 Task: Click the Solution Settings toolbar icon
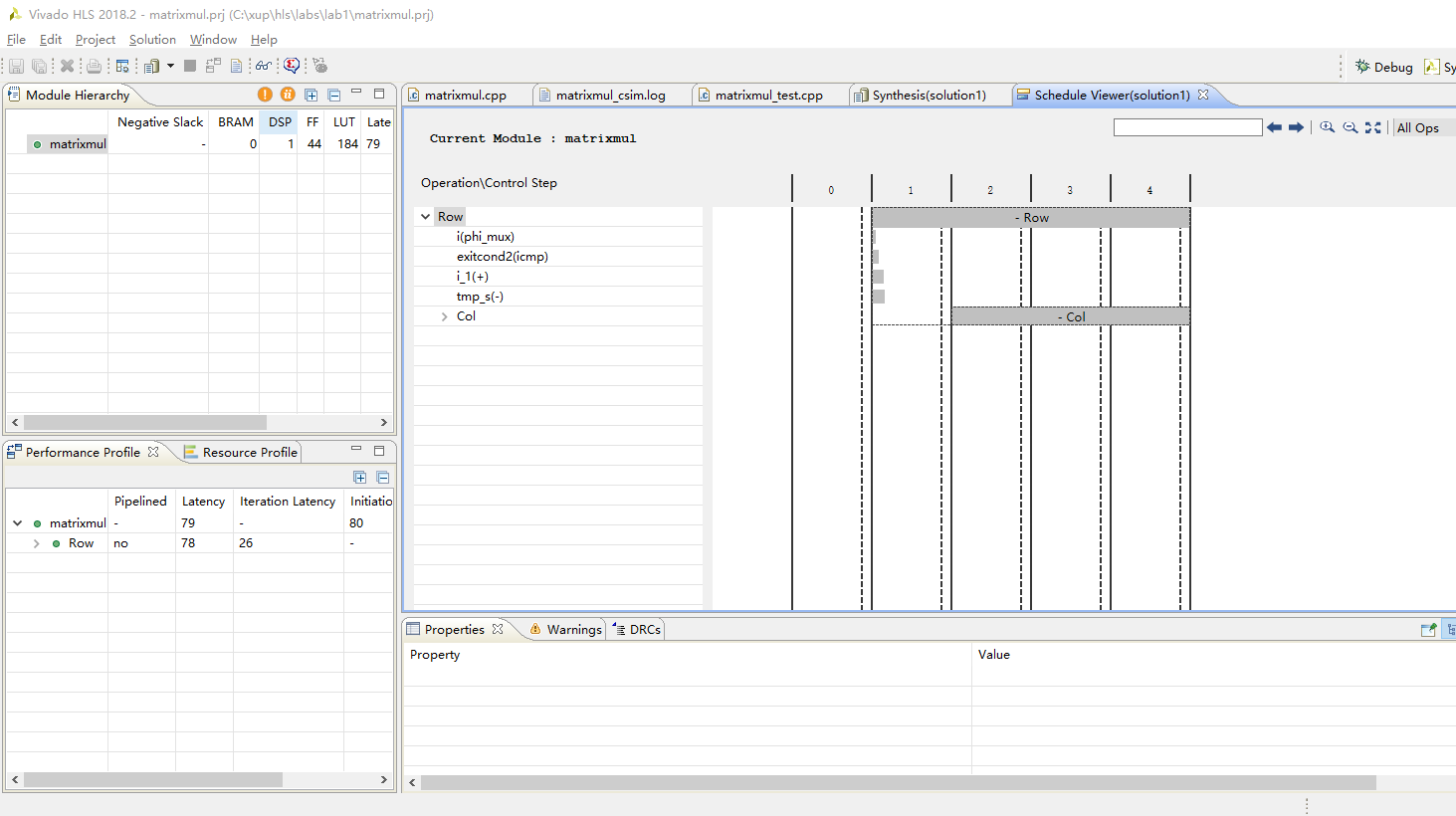(151, 66)
